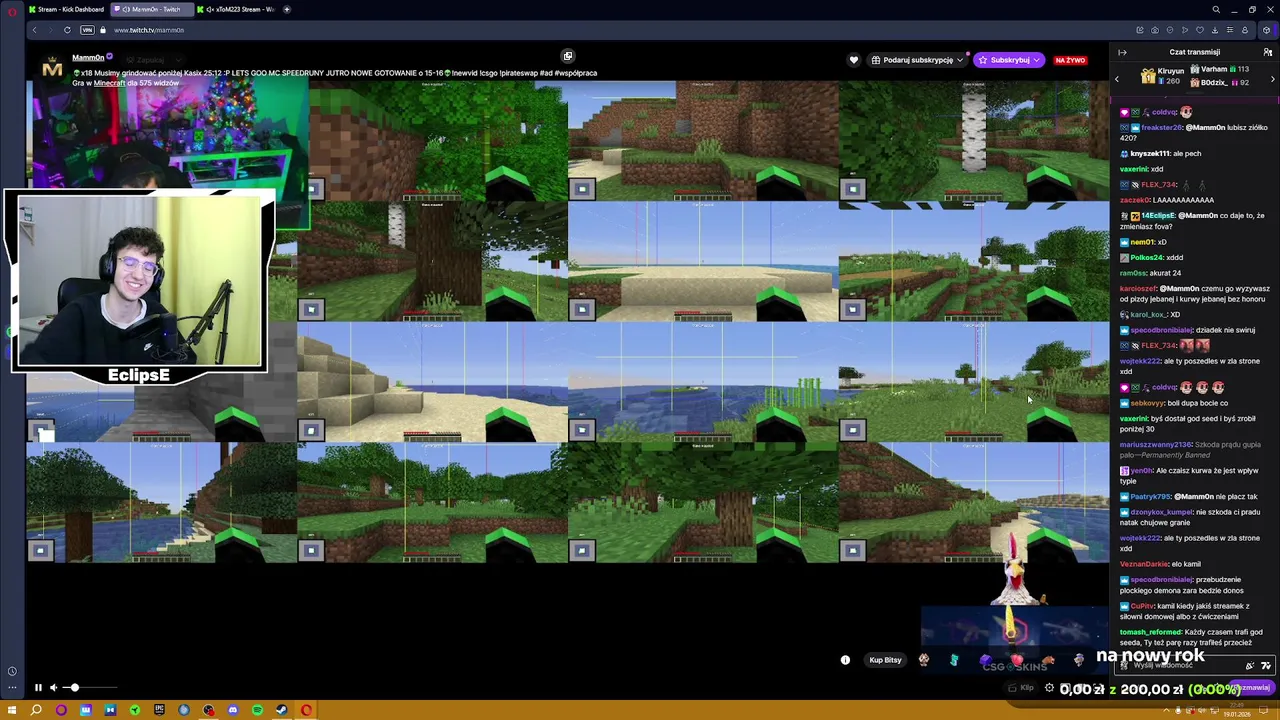Open the Epic Games taskbar icon
This screenshot has height=720, width=1280.
[159, 710]
